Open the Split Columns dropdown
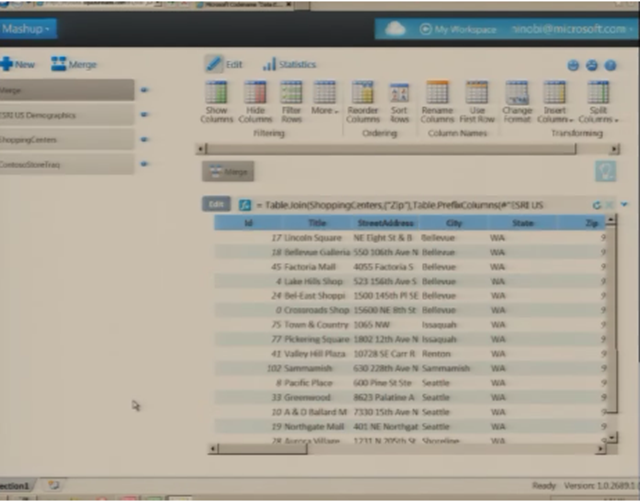Screen dimensions: 640x502 (x=598, y=102)
